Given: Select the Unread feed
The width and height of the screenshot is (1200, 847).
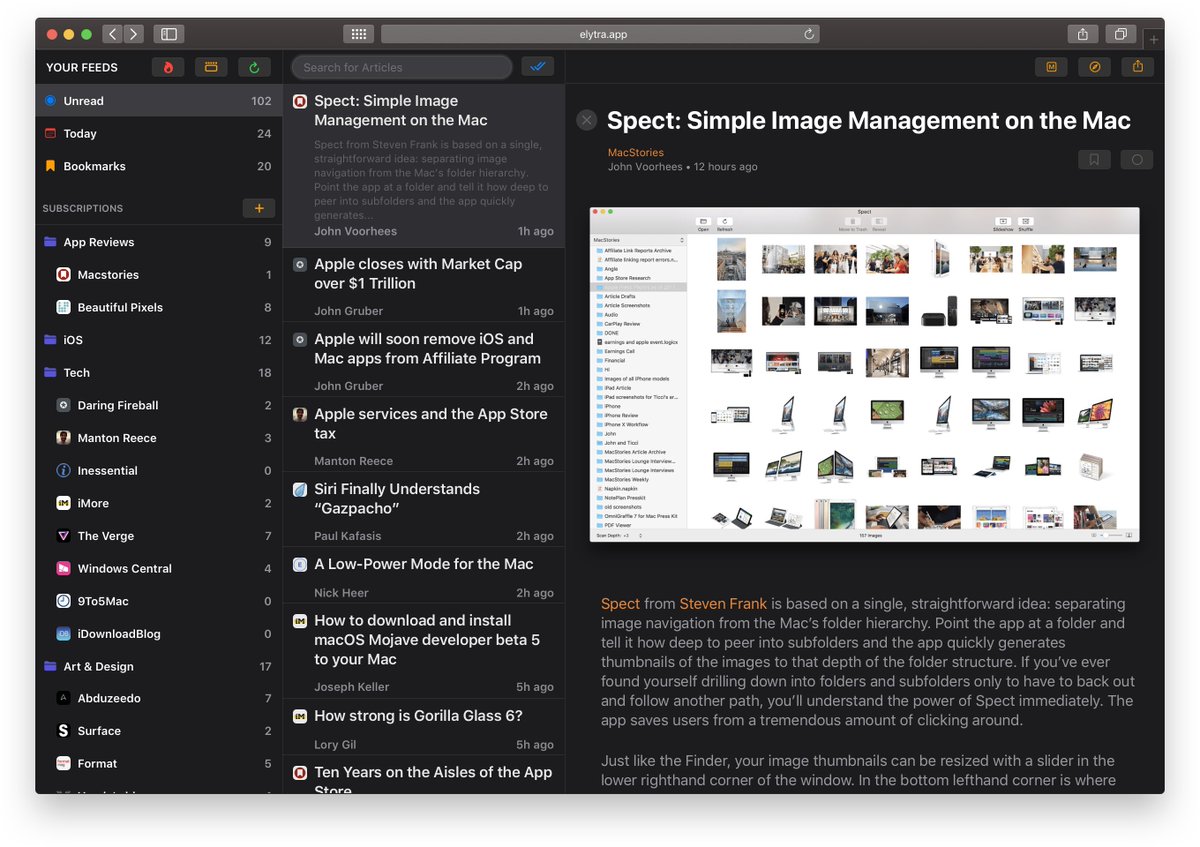Looking at the screenshot, I should 159,101.
